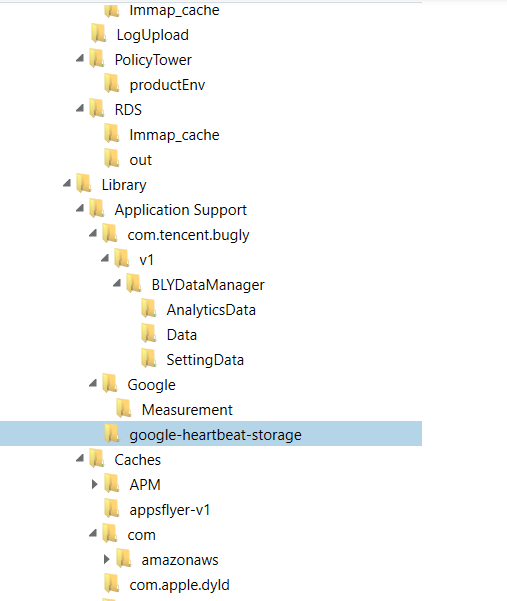Select the "Caches" label

(x=138, y=460)
